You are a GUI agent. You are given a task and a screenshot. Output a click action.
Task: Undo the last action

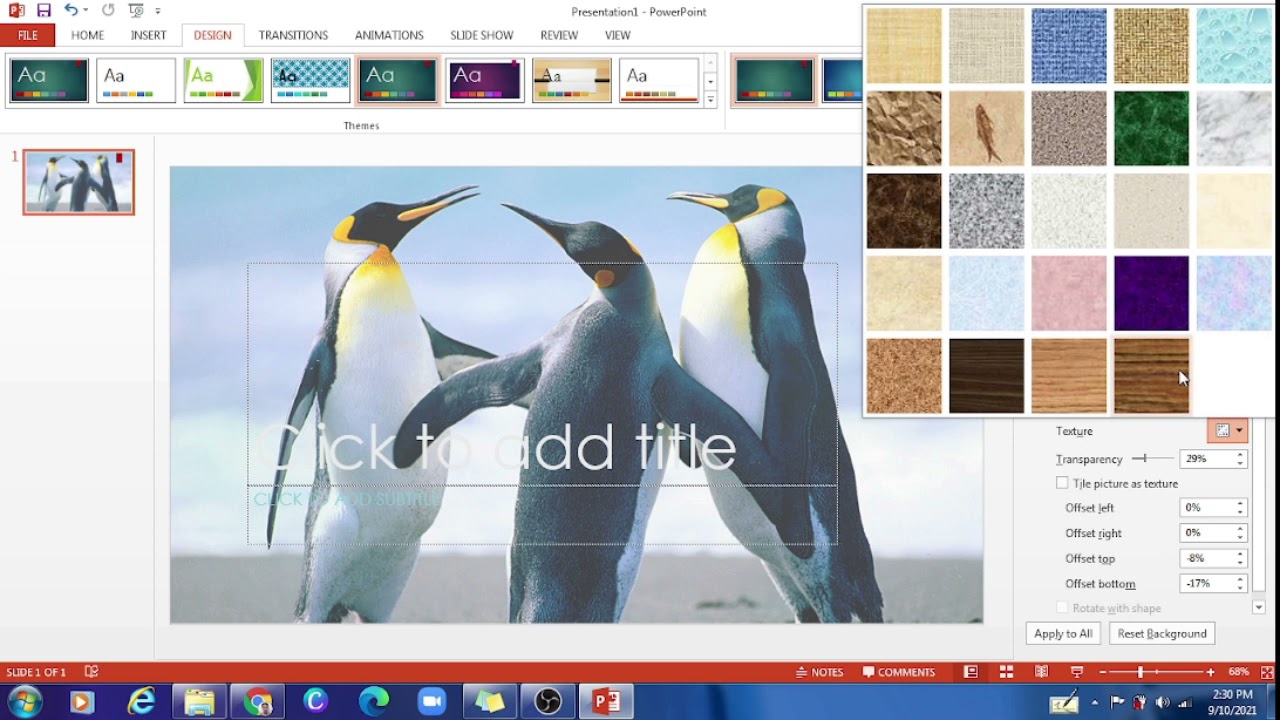(70, 11)
